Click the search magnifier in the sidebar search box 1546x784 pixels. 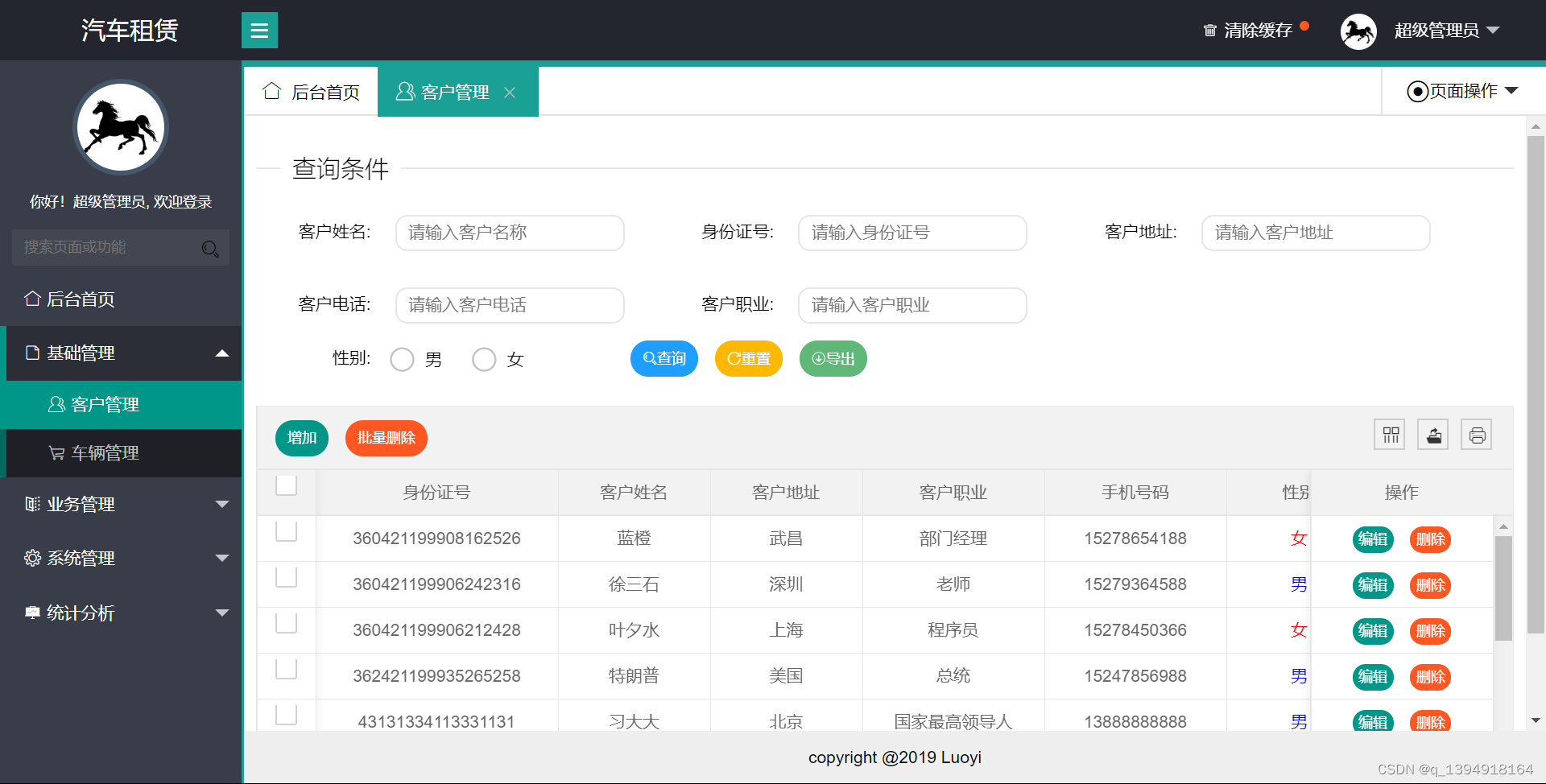[x=210, y=248]
